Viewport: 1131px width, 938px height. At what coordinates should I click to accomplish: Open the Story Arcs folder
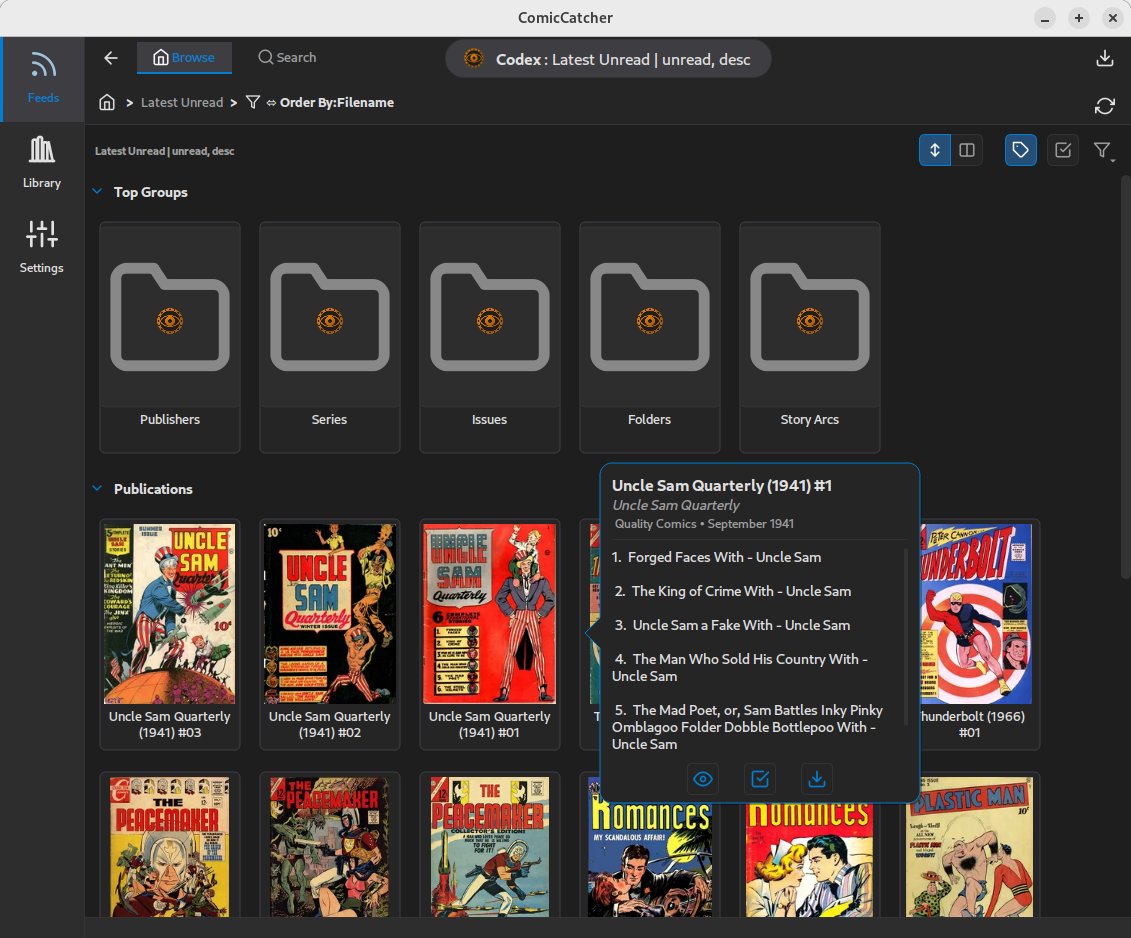[809, 336]
